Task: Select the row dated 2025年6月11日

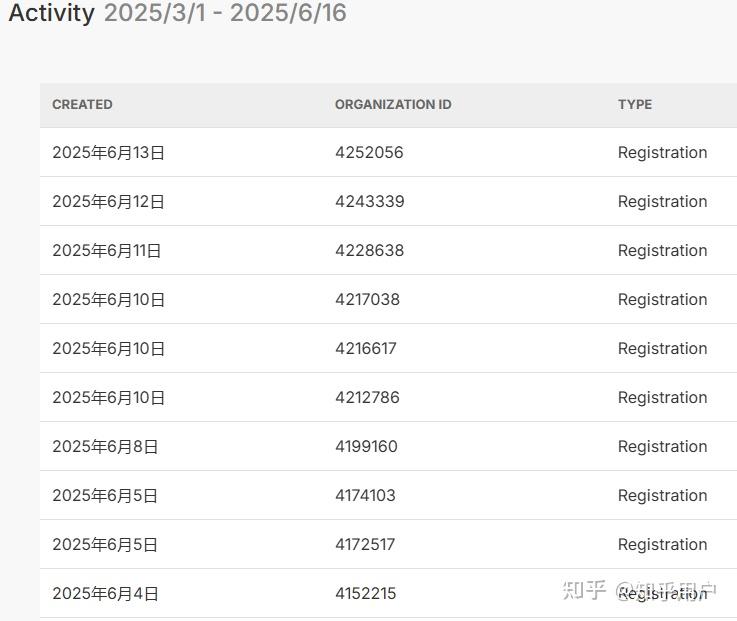Action: (x=388, y=250)
